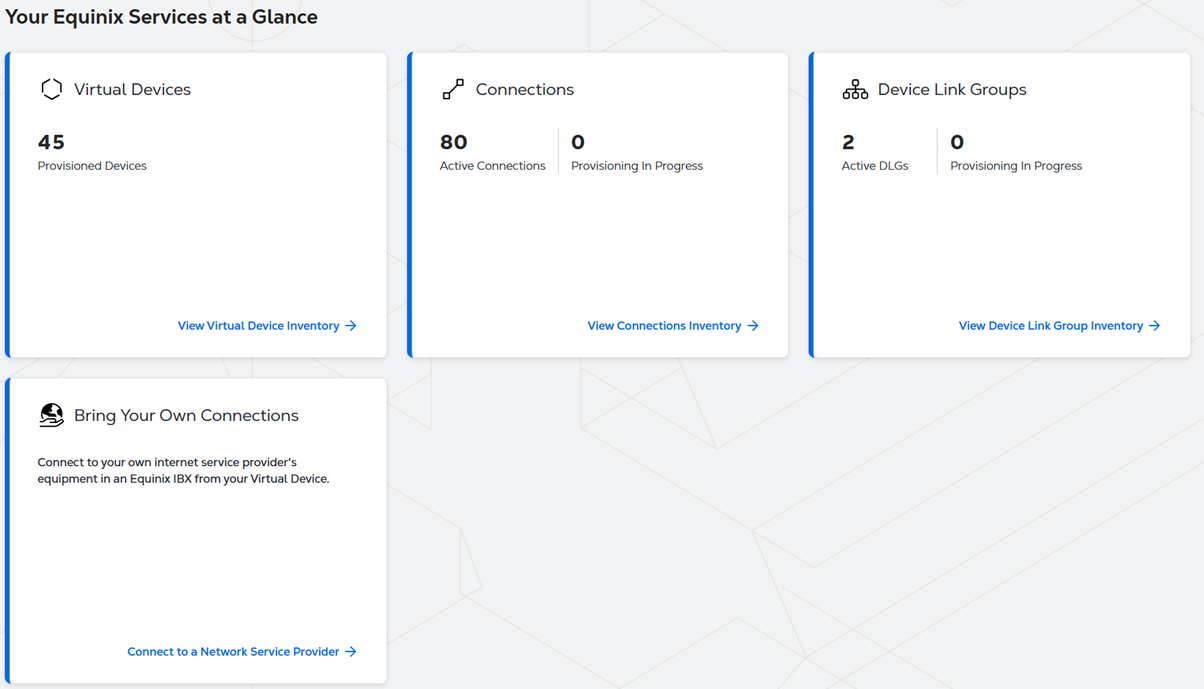Click the 80 active connections count
Viewport: 1204px width, 689px height.
pos(454,142)
